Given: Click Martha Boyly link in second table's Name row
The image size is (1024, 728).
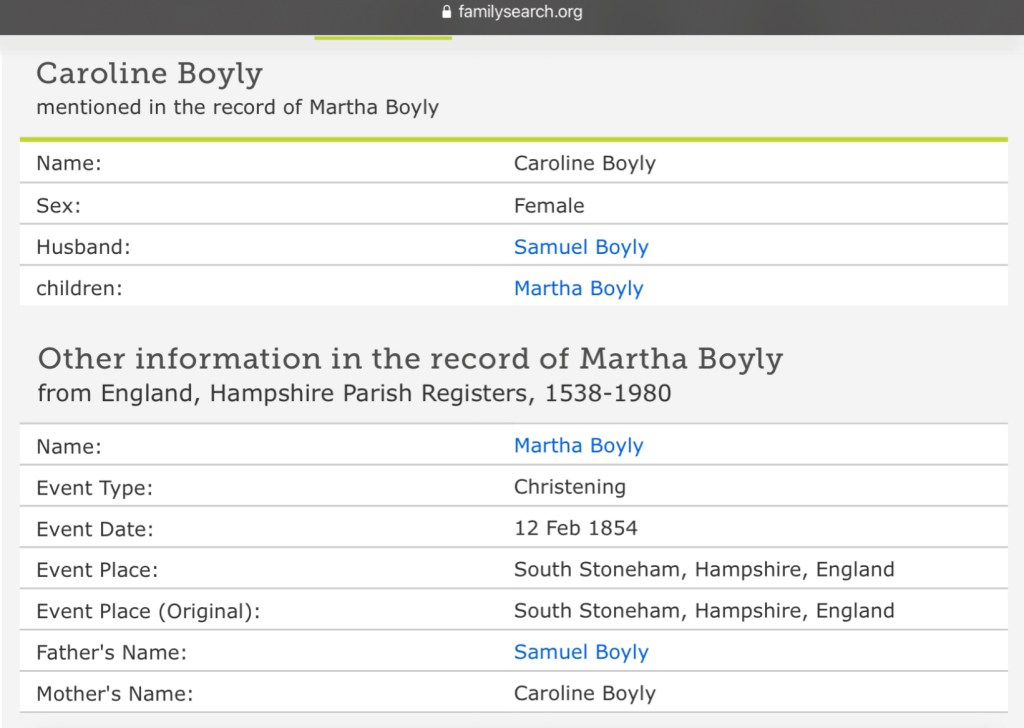Looking at the screenshot, I should click(x=578, y=446).
